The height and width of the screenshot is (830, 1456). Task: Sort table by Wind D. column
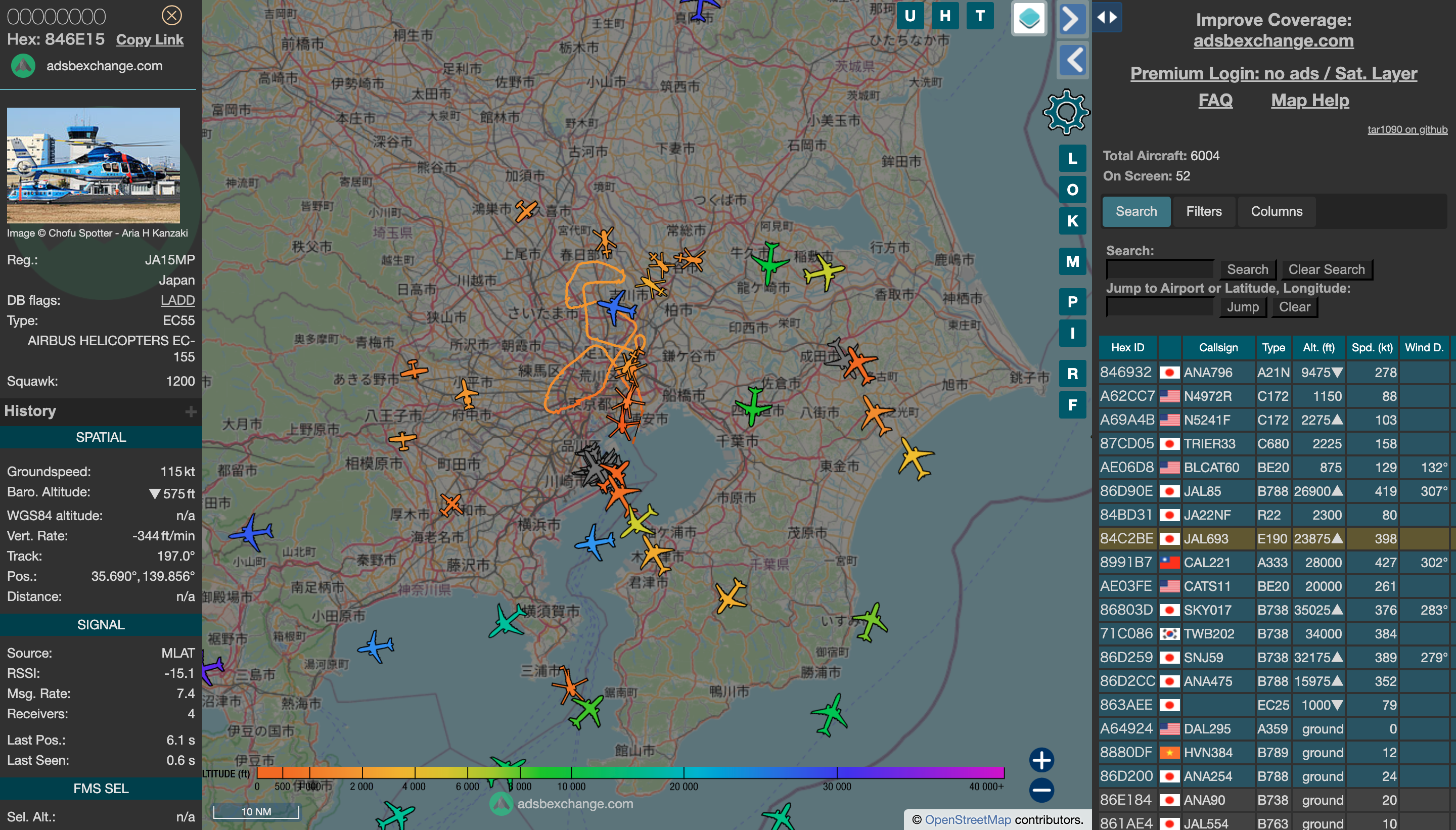point(1424,348)
